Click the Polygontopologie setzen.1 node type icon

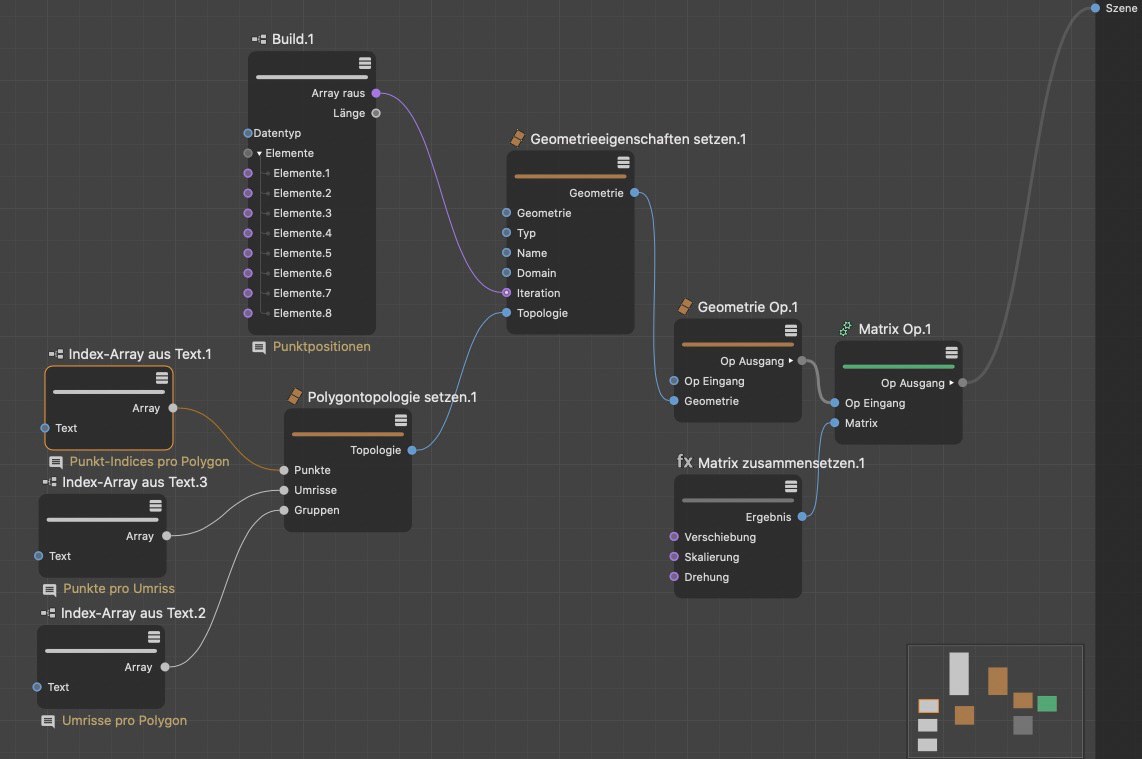[x=295, y=397]
